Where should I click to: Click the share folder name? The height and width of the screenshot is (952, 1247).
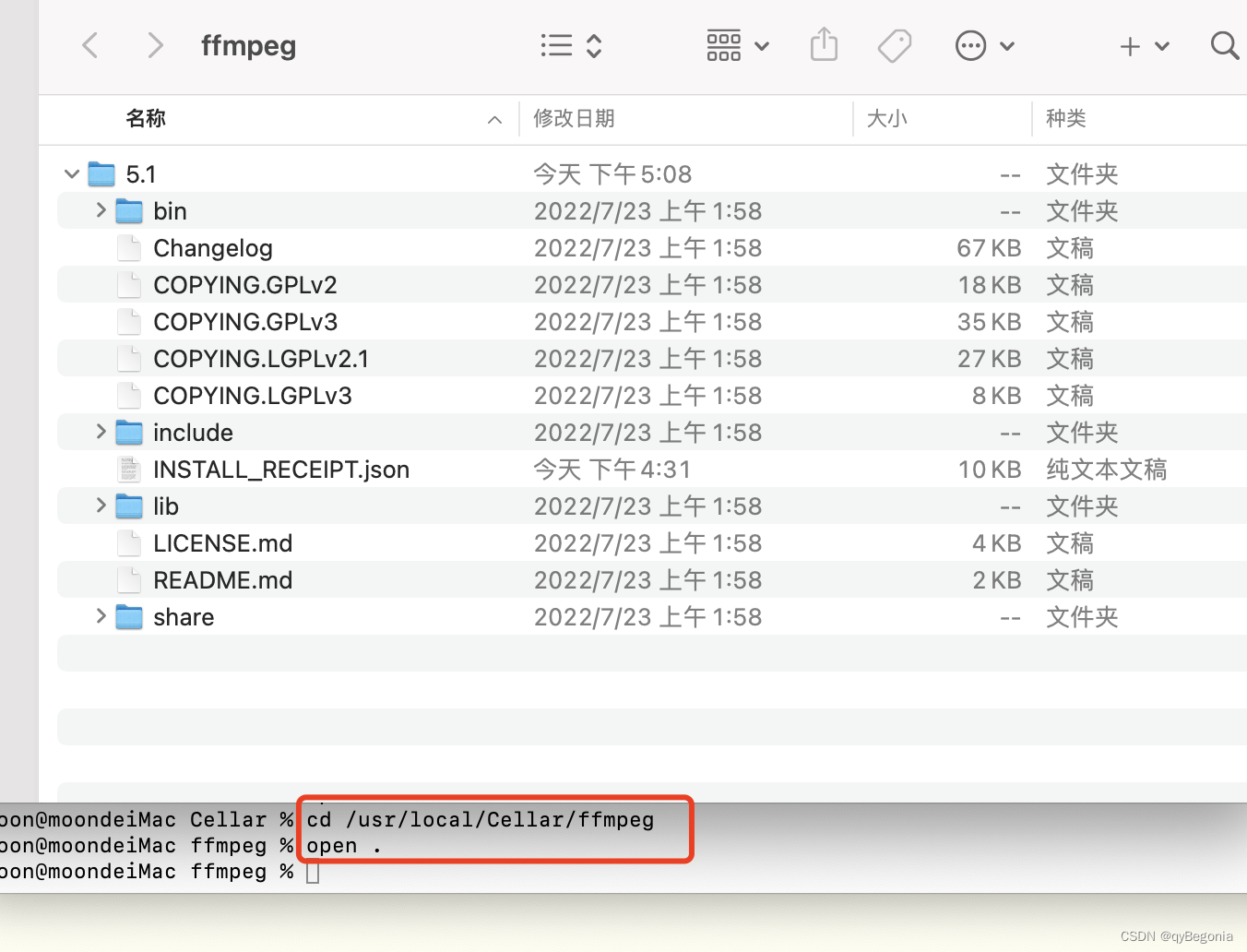click(x=184, y=617)
